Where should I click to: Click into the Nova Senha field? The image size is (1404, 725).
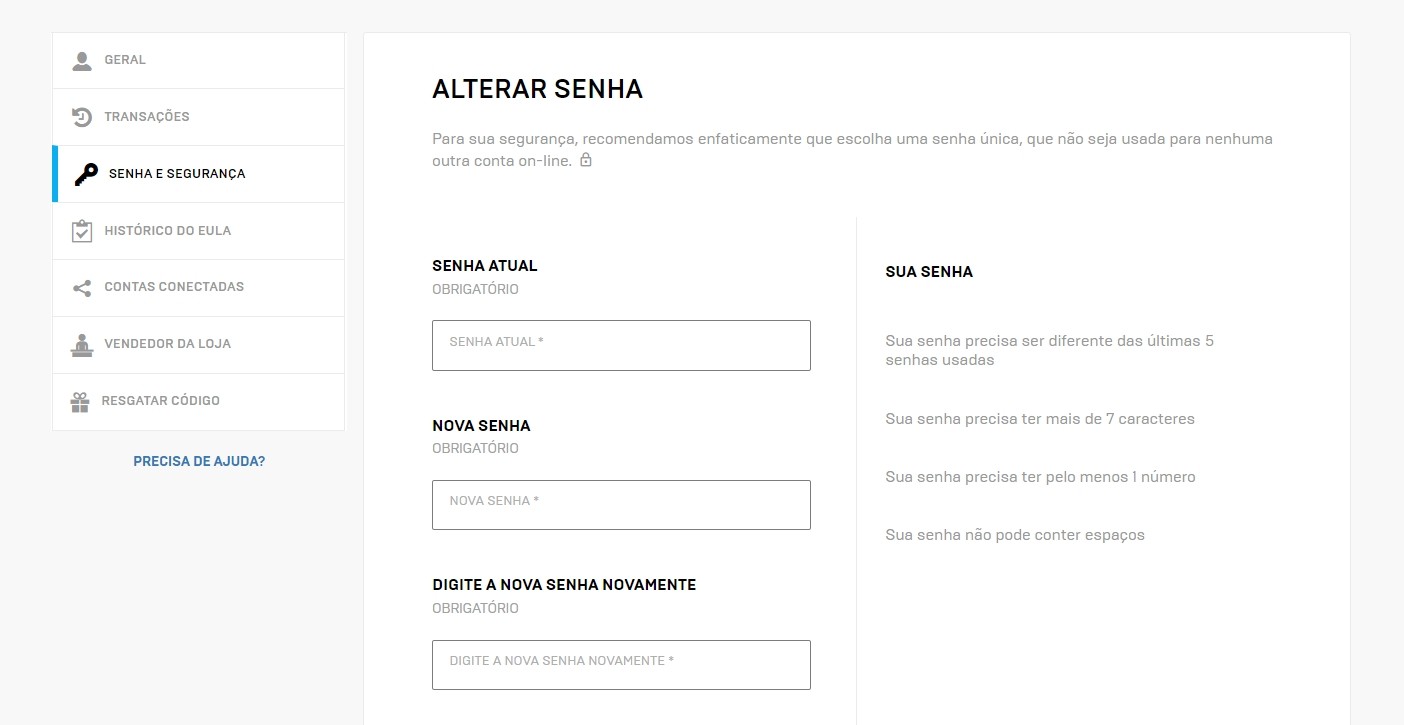click(621, 505)
